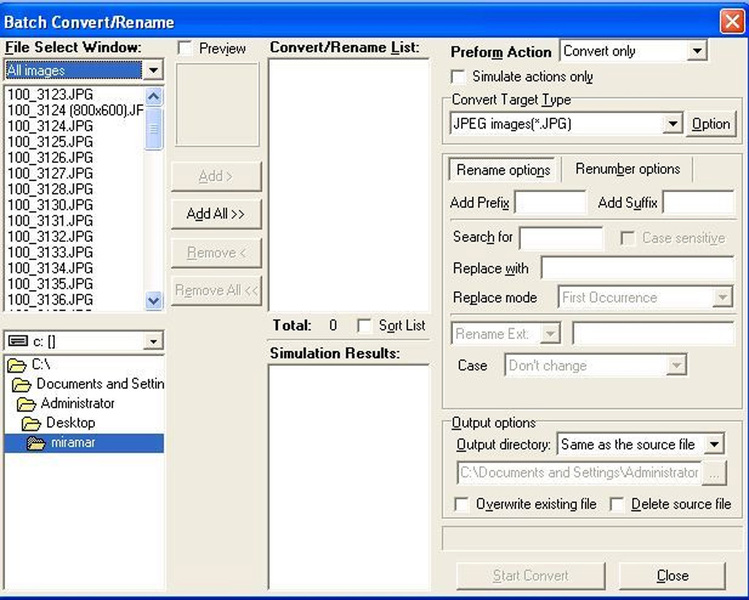Toggle the Preview checkbox
The width and height of the screenshot is (749, 600).
[184, 48]
